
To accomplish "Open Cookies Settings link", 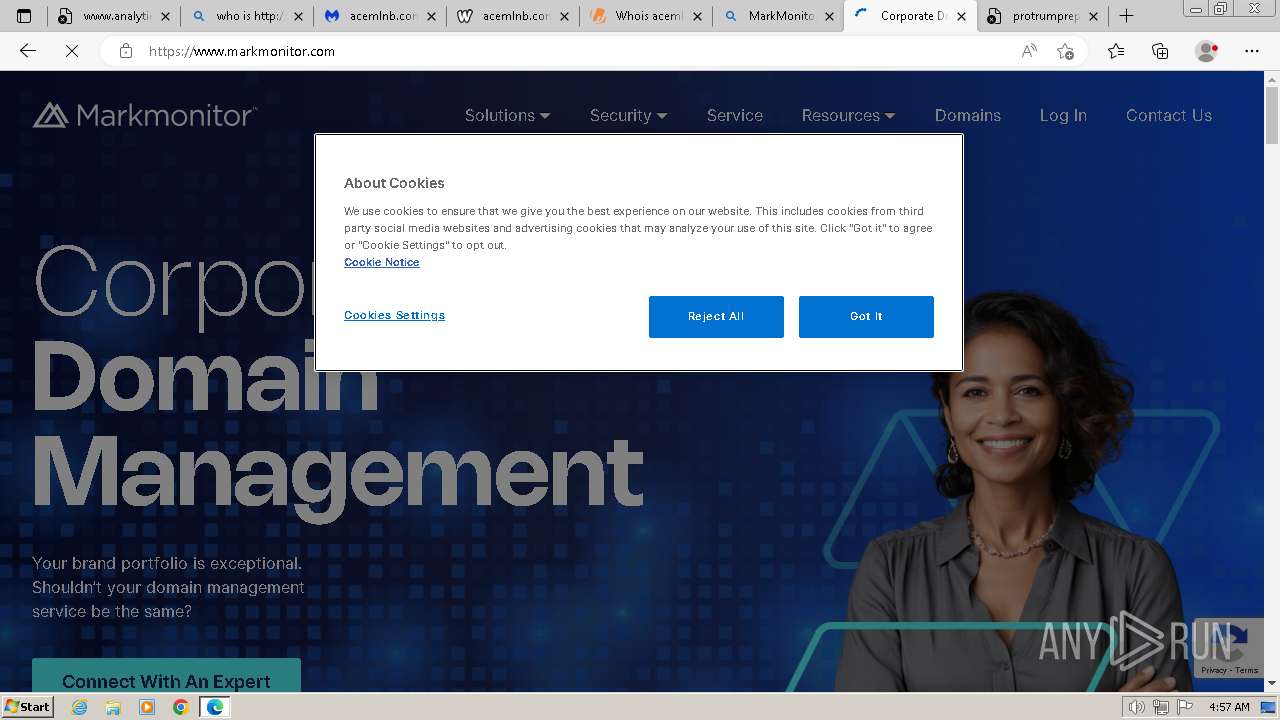I will 394,315.
